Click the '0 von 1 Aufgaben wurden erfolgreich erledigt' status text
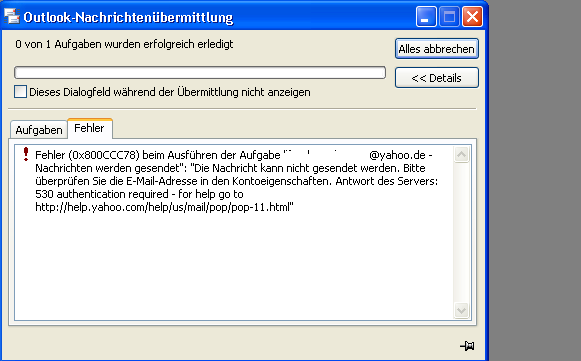 (x=124, y=44)
